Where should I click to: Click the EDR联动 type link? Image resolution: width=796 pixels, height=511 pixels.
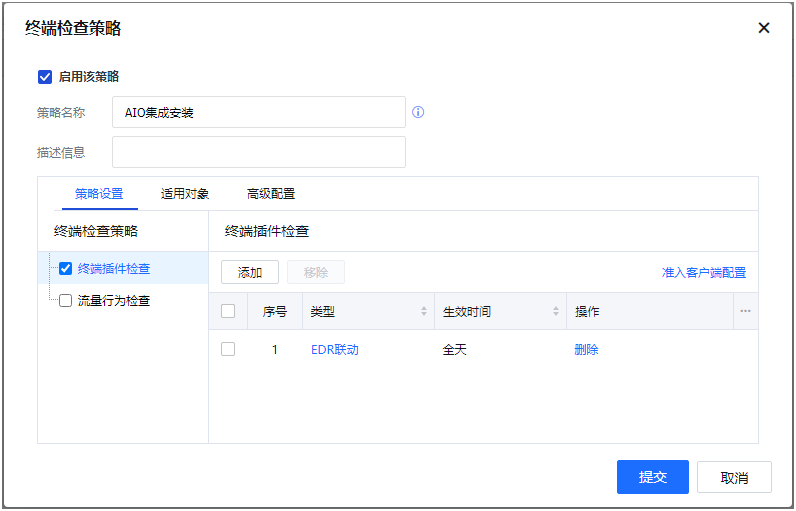334,350
